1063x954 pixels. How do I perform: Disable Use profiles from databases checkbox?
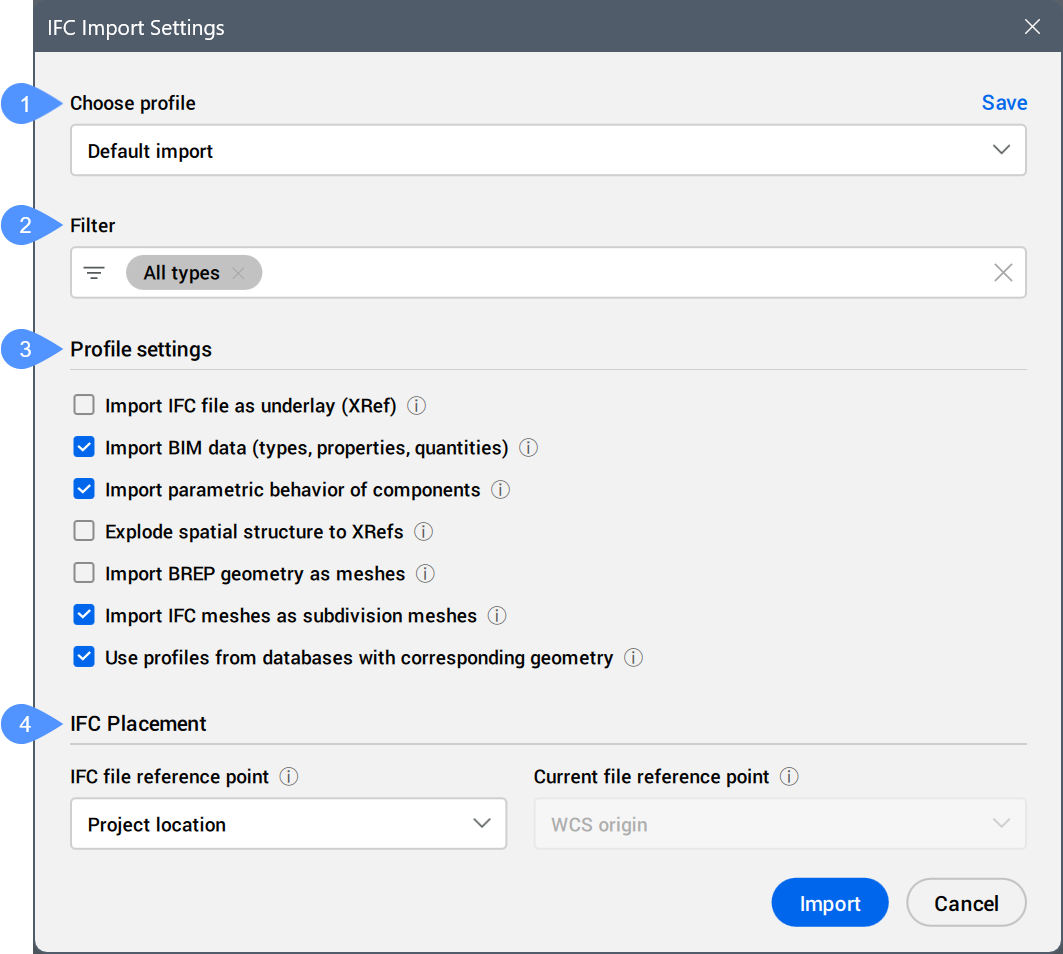[84, 658]
